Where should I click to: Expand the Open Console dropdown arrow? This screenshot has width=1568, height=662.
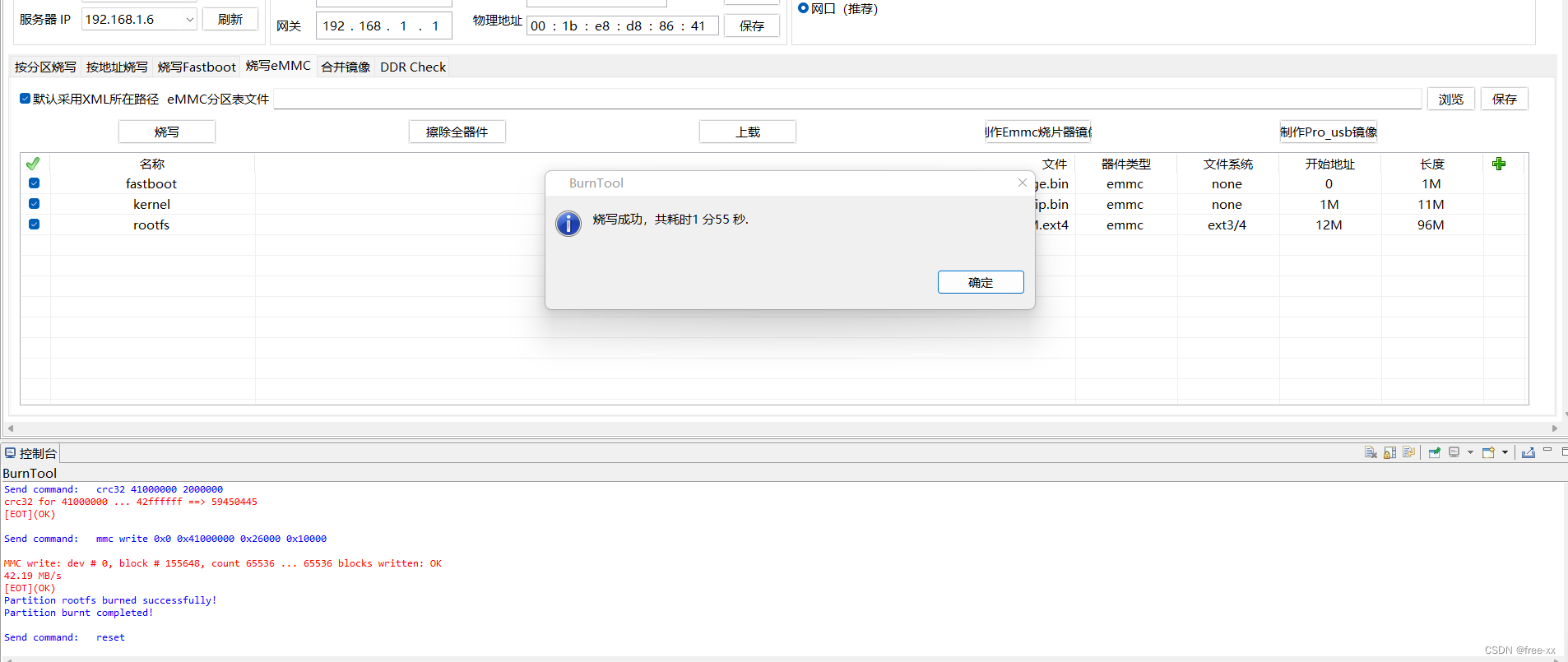click(1505, 452)
